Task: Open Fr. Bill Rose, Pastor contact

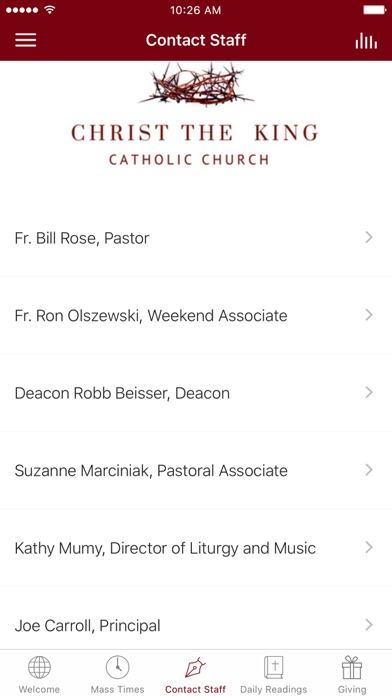Action: pos(196,238)
